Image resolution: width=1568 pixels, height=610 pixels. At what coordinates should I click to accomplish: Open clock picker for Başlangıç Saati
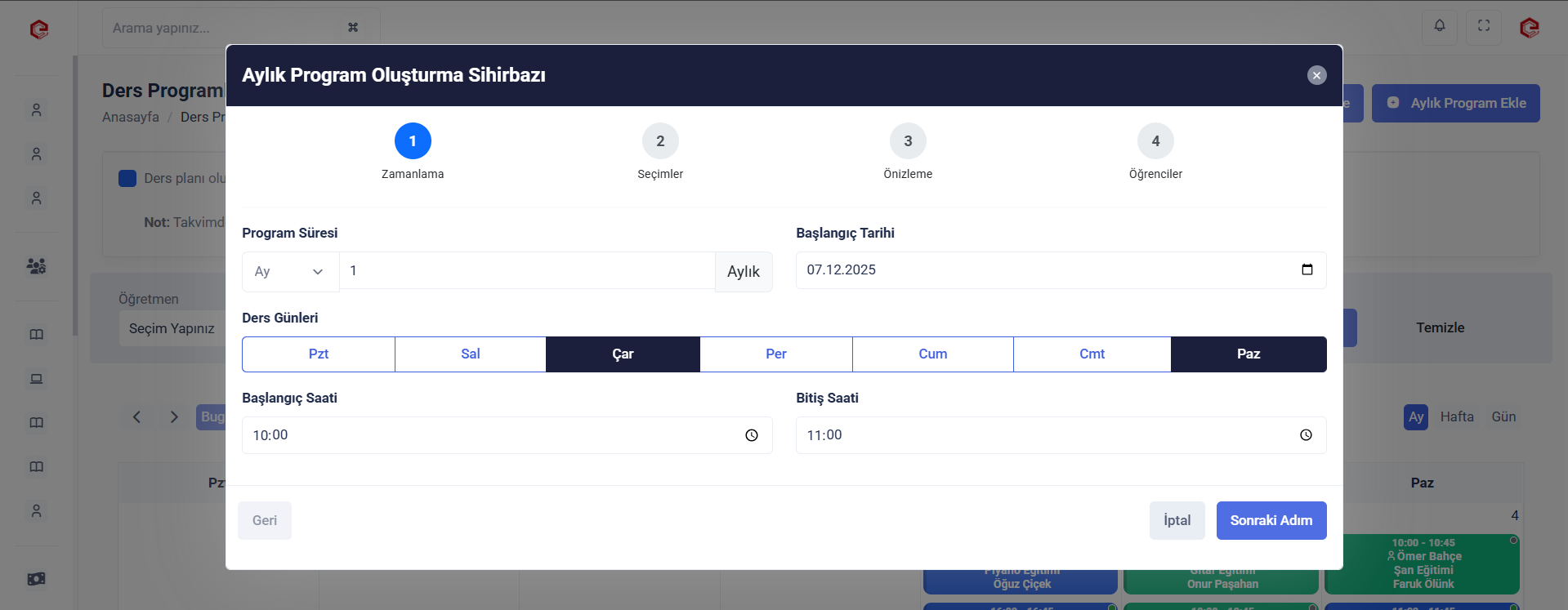[x=751, y=435]
